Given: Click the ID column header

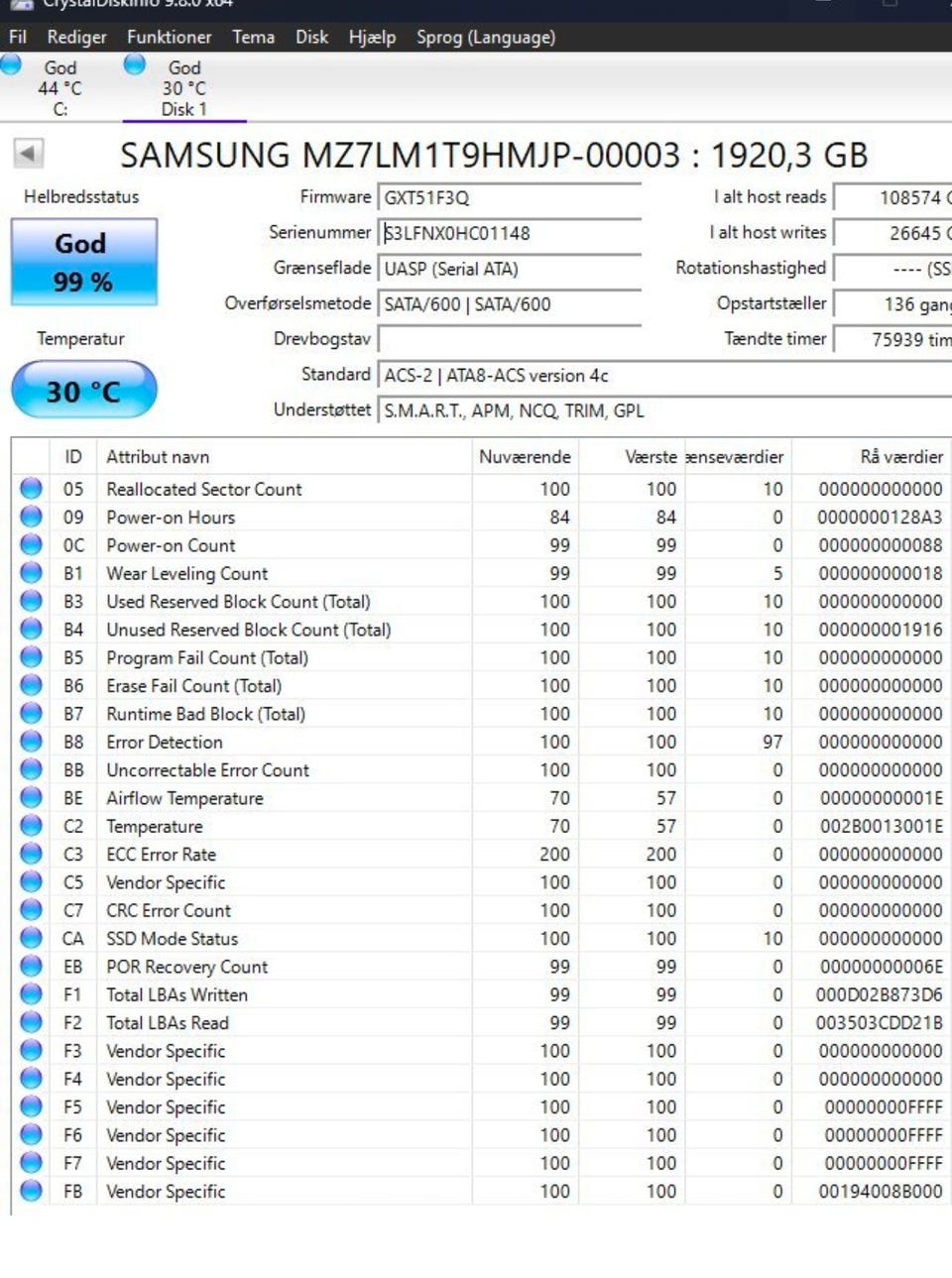Looking at the screenshot, I should click(73, 457).
